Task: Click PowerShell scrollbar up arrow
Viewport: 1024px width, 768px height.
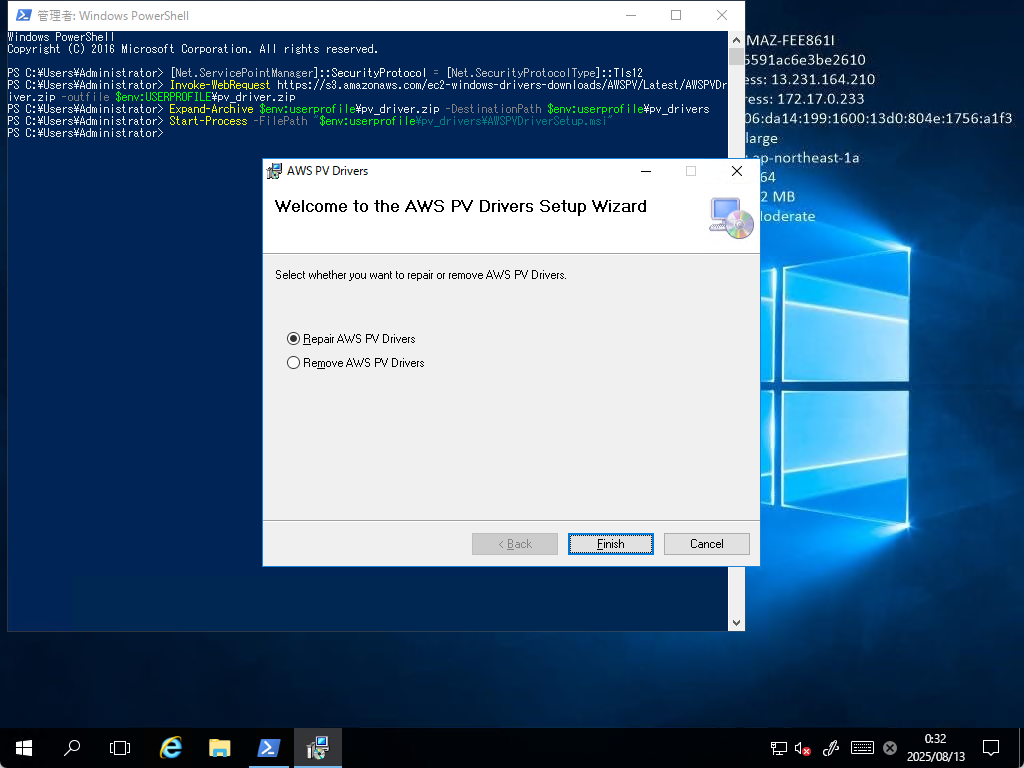Action: click(737, 39)
